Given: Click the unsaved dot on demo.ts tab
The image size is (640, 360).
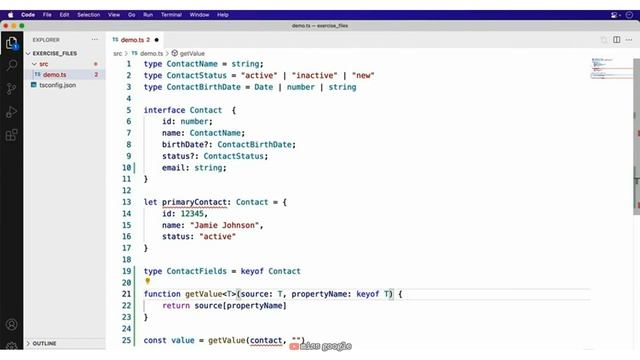Looking at the screenshot, I should [x=156, y=40].
